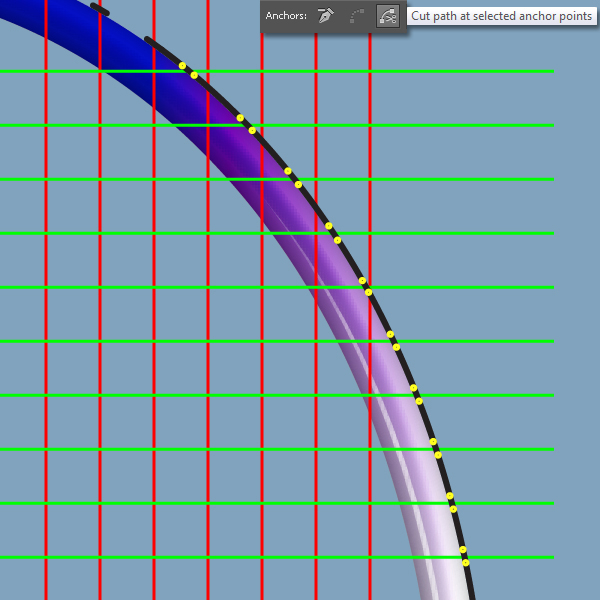The height and width of the screenshot is (600, 600).
Task: Click the Cut path at selected anchor points icon
Action: [388, 16]
